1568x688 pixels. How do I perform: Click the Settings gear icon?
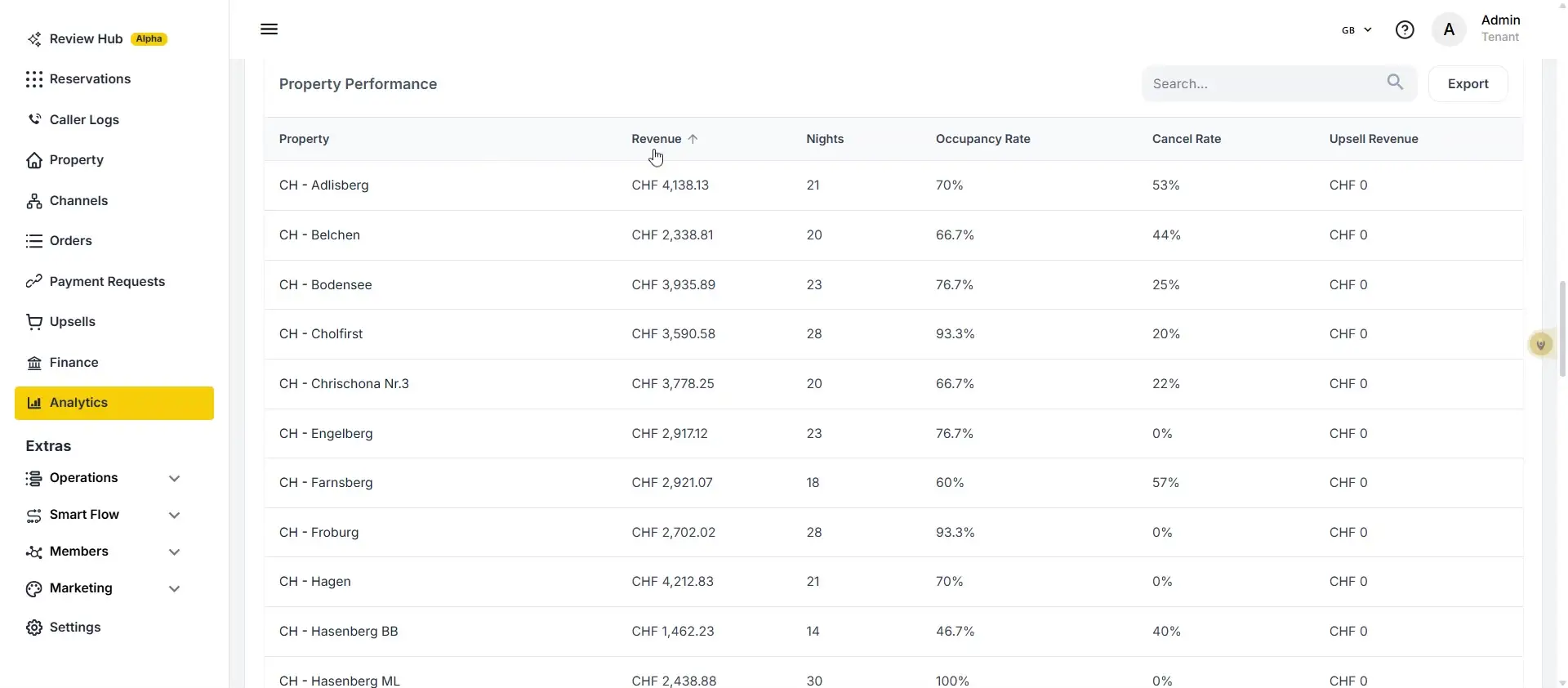point(34,628)
